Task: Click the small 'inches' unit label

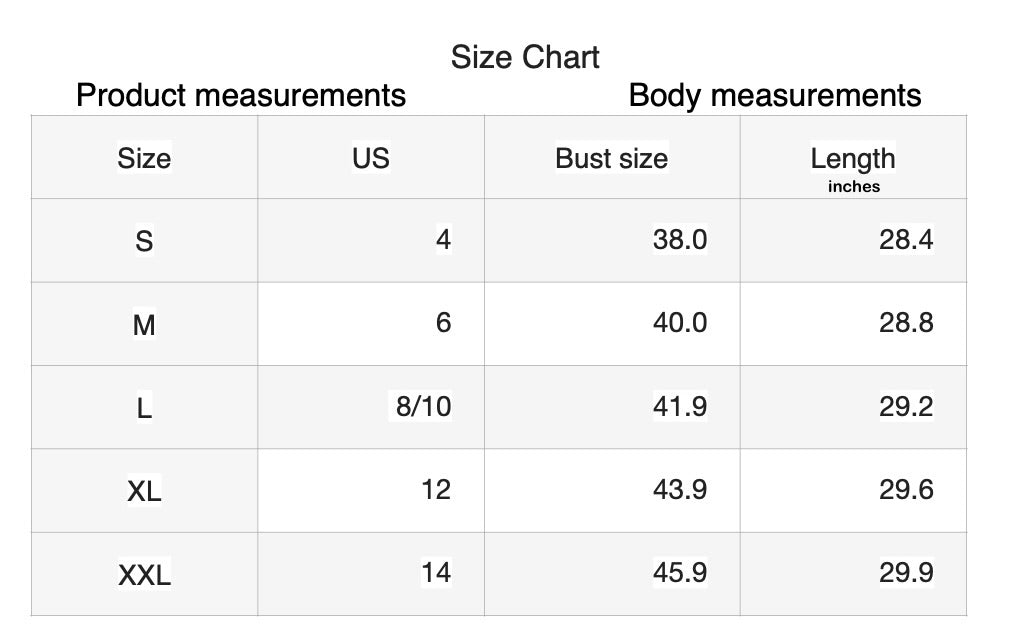Action: click(x=853, y=186)
